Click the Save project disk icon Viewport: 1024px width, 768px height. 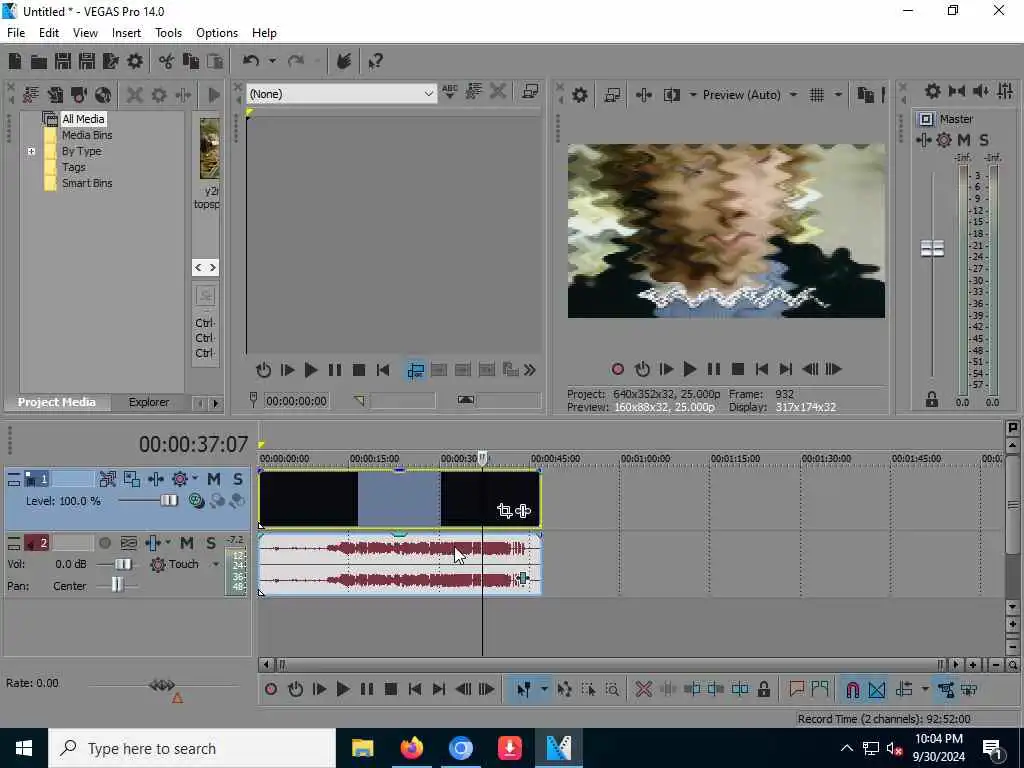[x=63, y=61]
